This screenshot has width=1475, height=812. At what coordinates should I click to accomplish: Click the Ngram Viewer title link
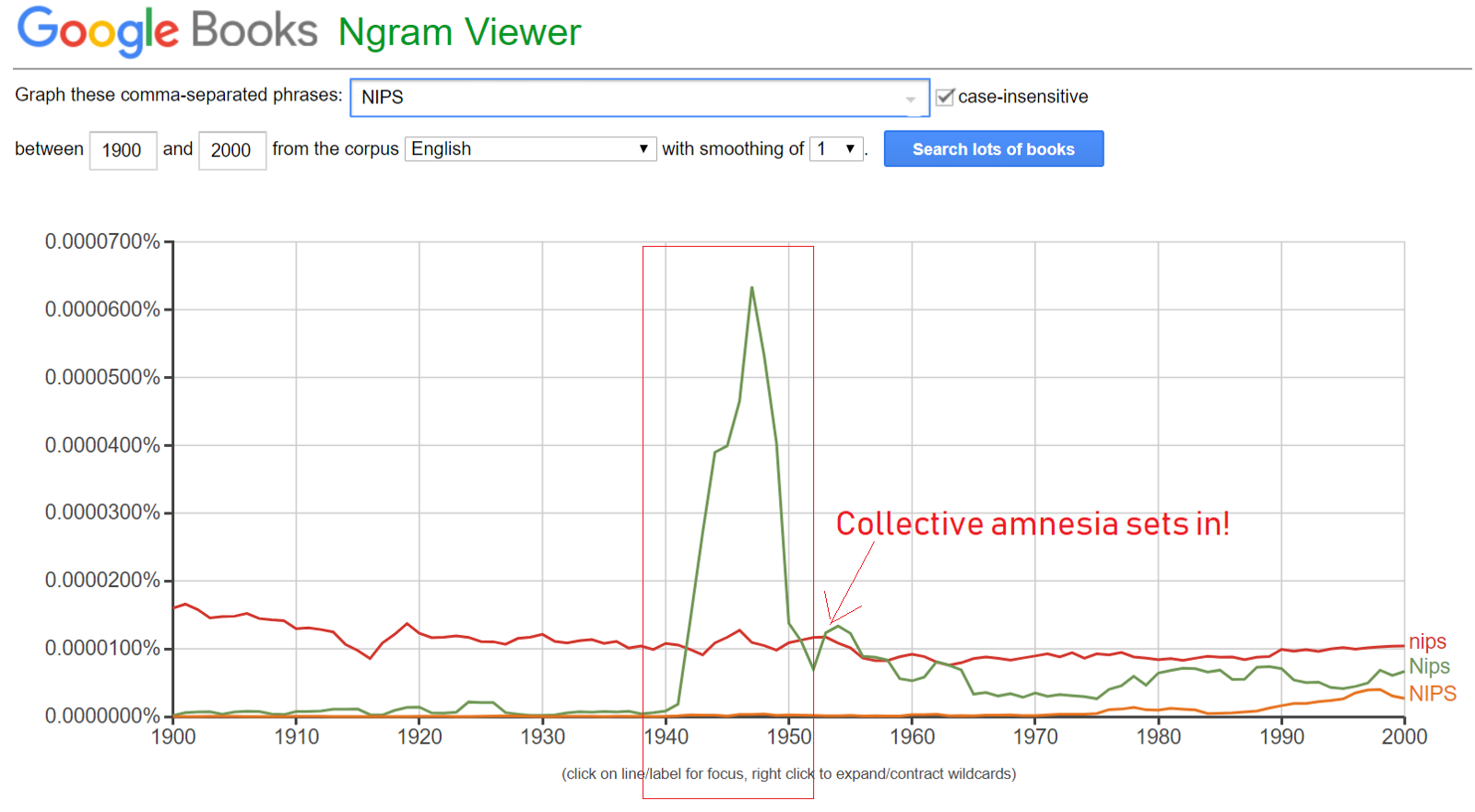(459, 32)
